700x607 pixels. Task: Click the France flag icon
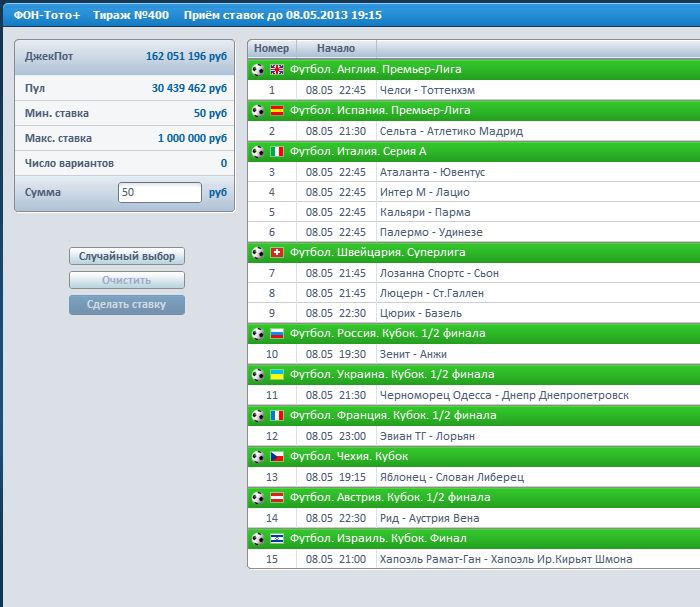(x=277, y=416)
